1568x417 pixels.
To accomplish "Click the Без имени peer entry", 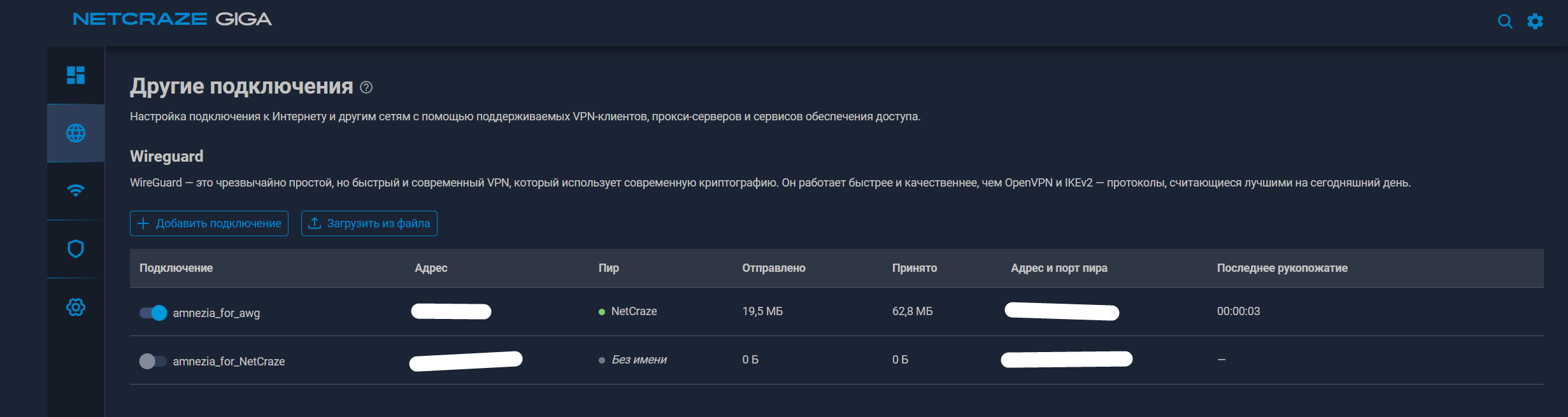I will [x=639, y=360].
